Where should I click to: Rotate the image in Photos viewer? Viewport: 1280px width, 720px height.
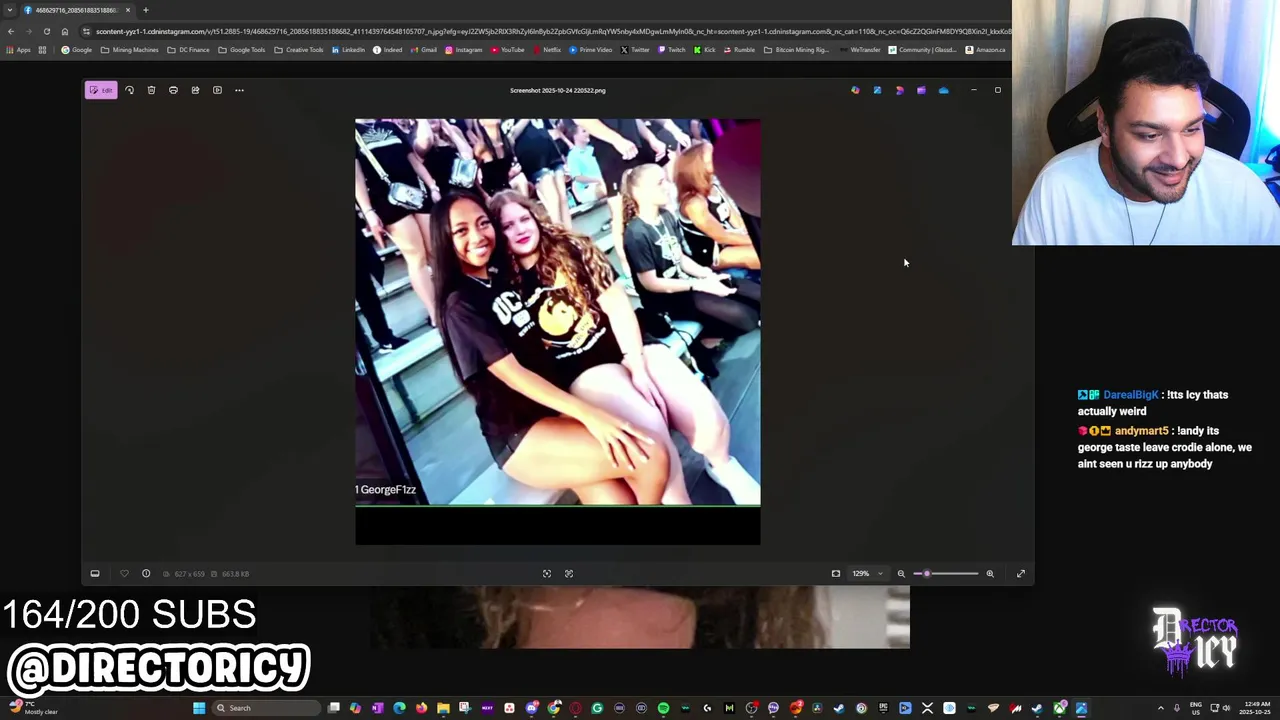[129, 90]
